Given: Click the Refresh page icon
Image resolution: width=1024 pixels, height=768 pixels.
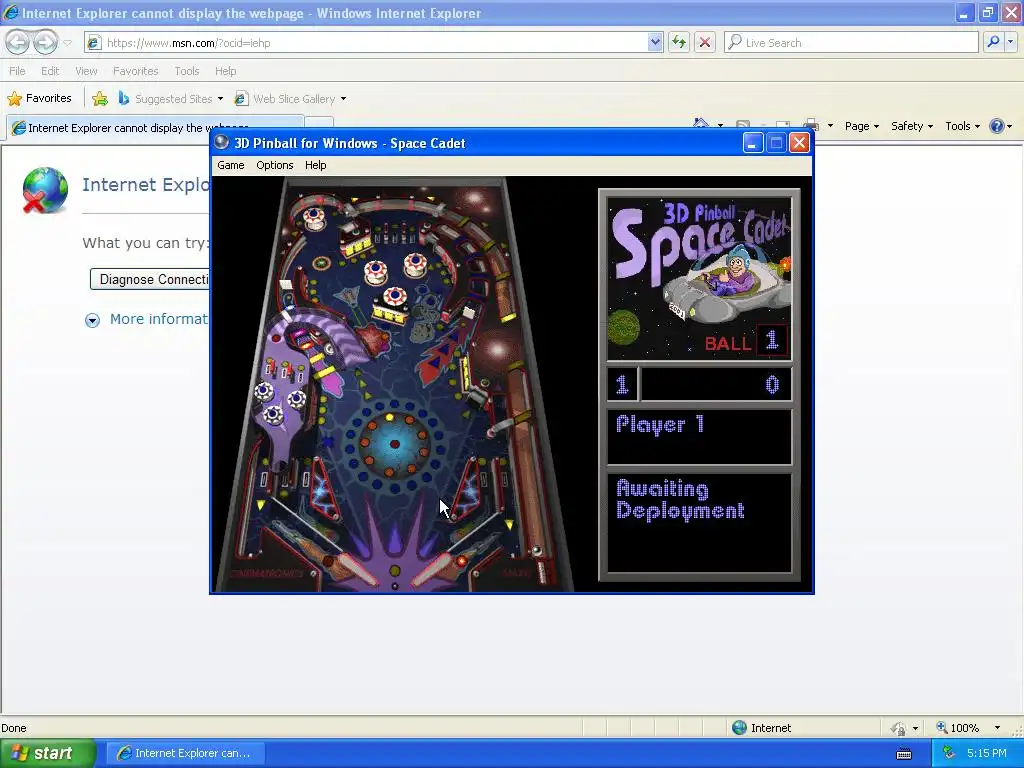Looking at the screenshot, I should [679, 43].
